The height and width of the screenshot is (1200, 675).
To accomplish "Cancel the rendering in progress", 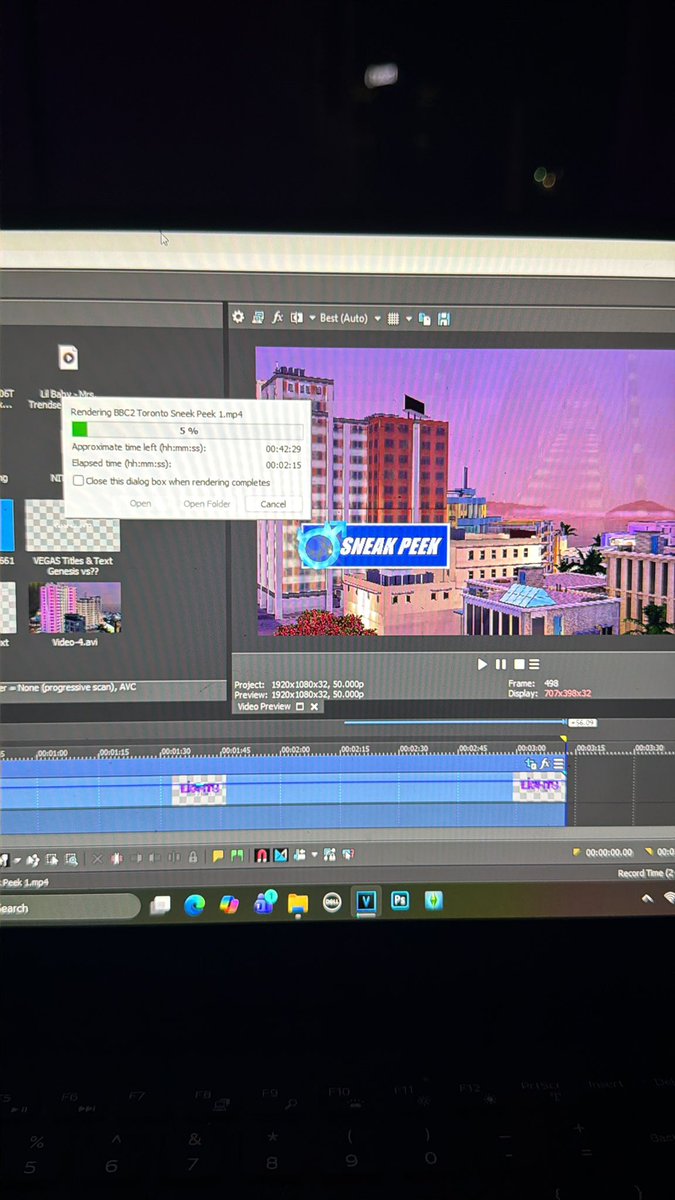I will [273, 504].
